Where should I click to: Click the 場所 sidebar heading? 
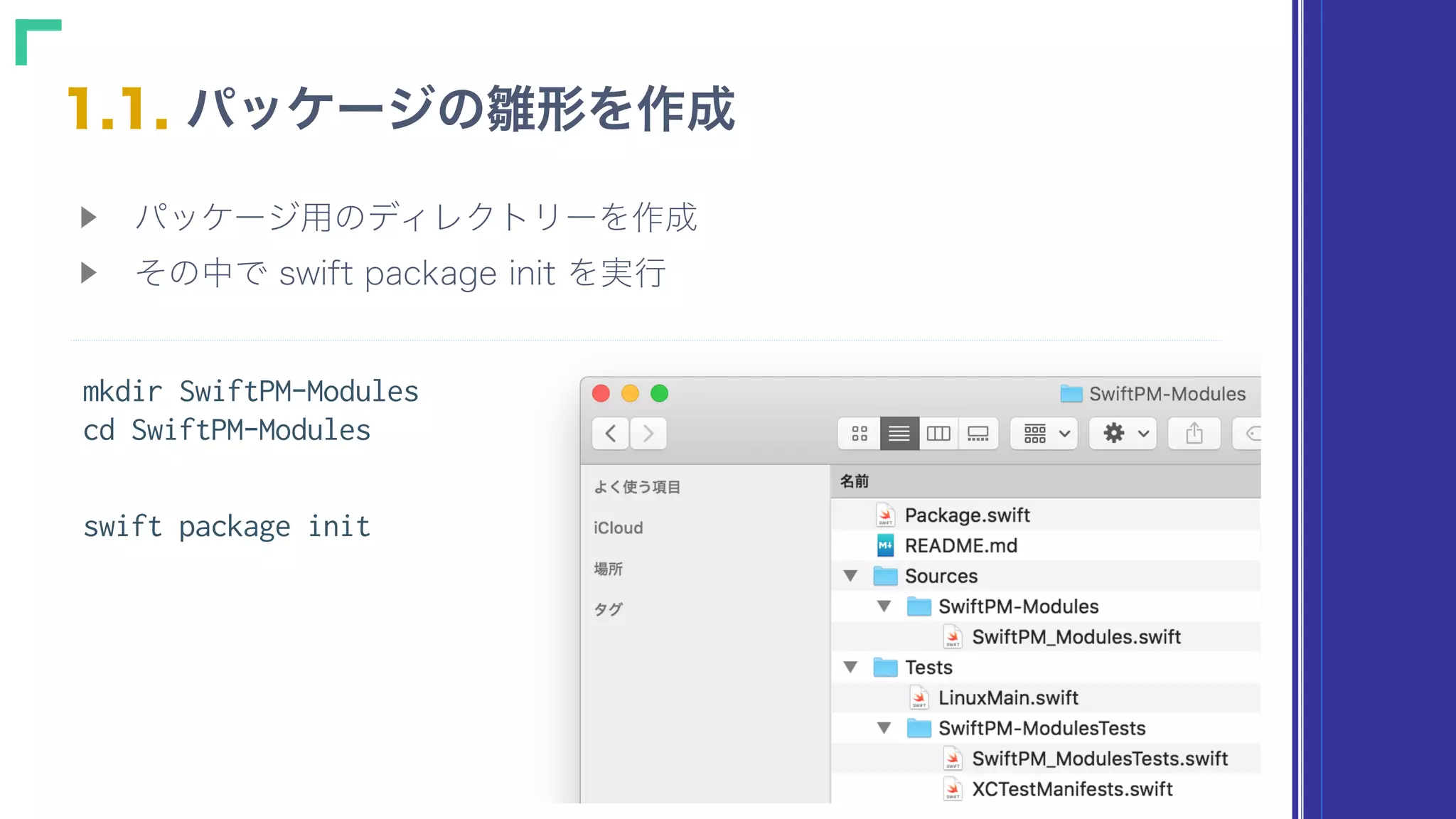pyautogui.click(x=608, y=569)
